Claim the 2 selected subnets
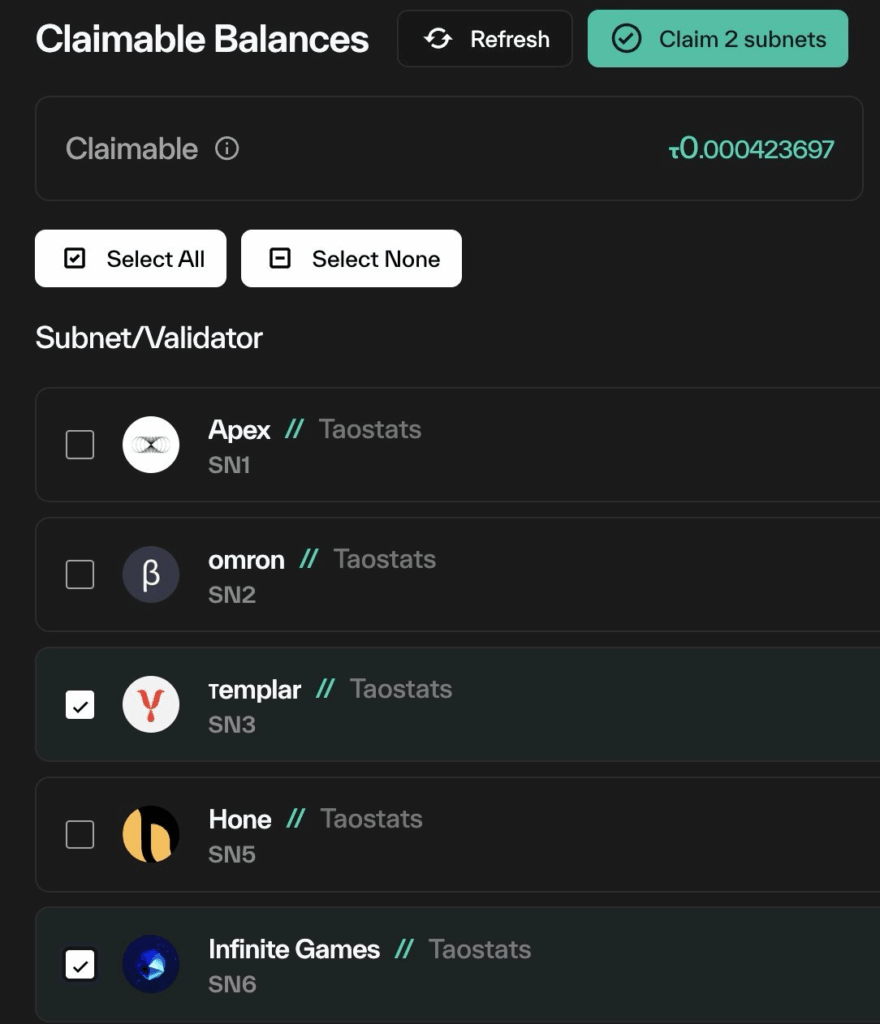The image size is (880, 1024). point(718,39)
